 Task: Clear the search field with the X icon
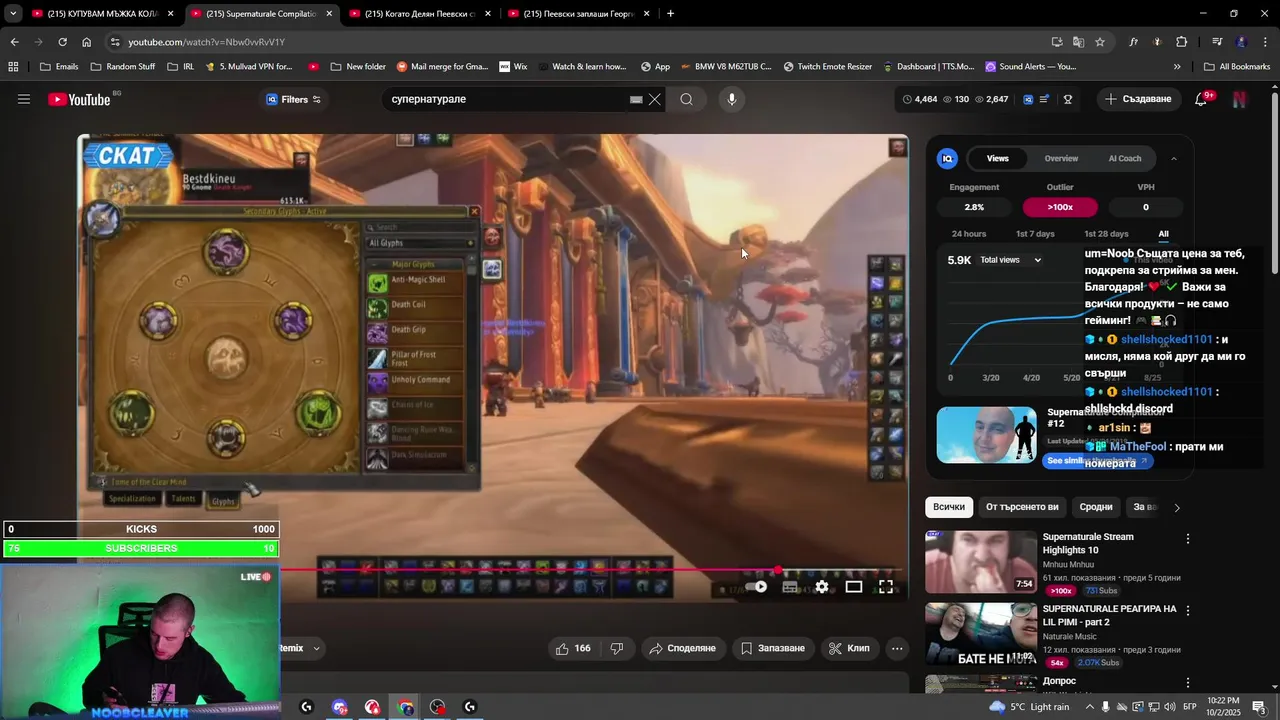[x=655, y=99]
